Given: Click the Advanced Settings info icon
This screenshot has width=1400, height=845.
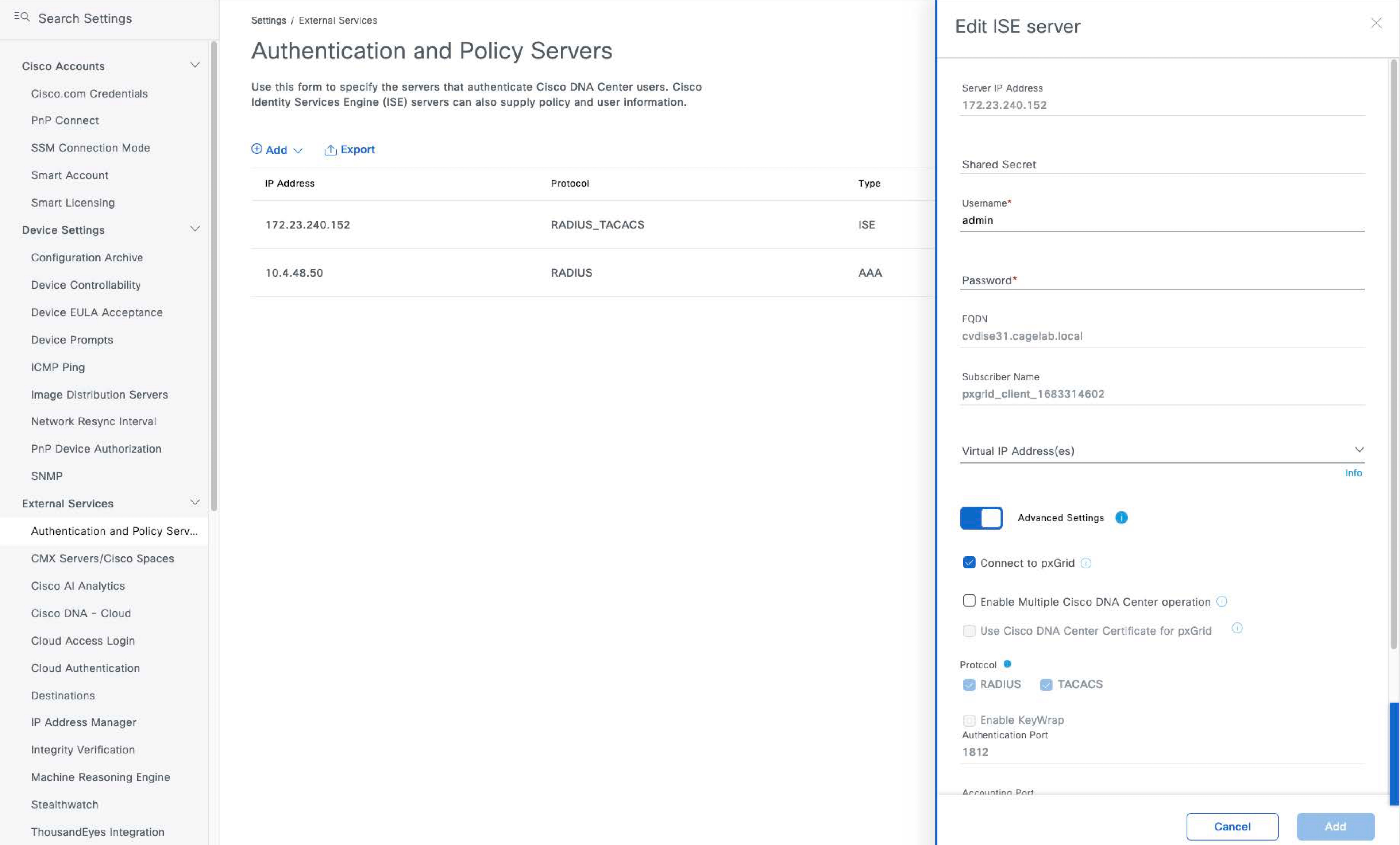Looking at the screenshot, I should coord(1121,517).
